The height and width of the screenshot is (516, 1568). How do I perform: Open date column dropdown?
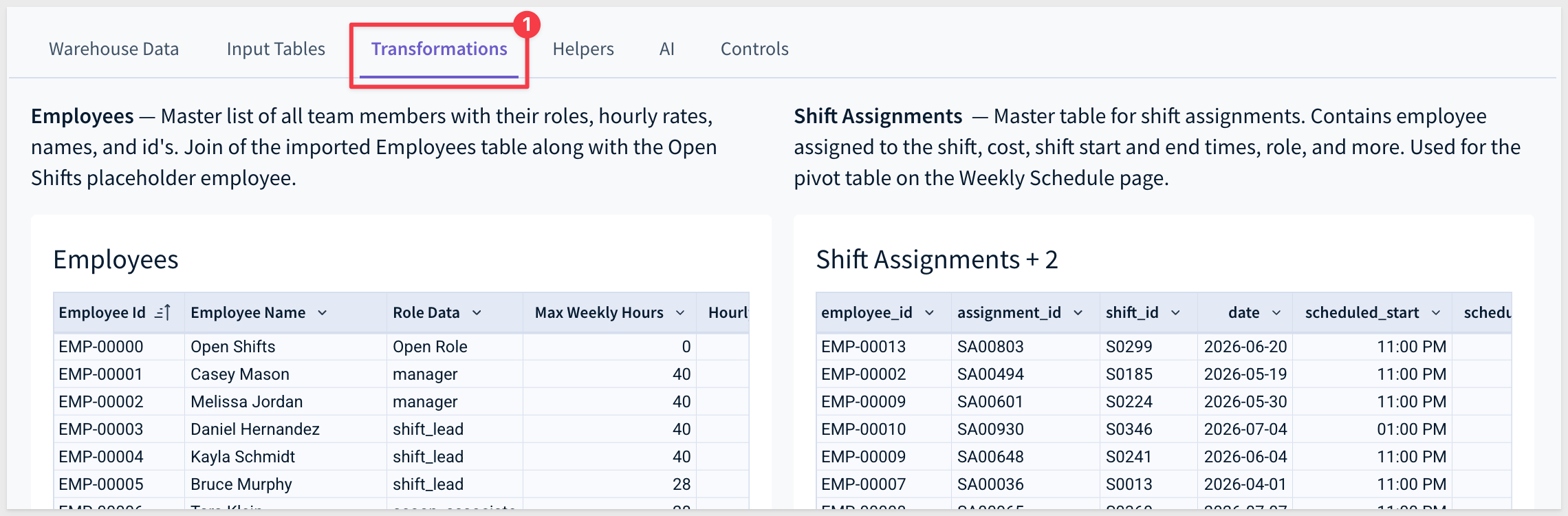1276,312
